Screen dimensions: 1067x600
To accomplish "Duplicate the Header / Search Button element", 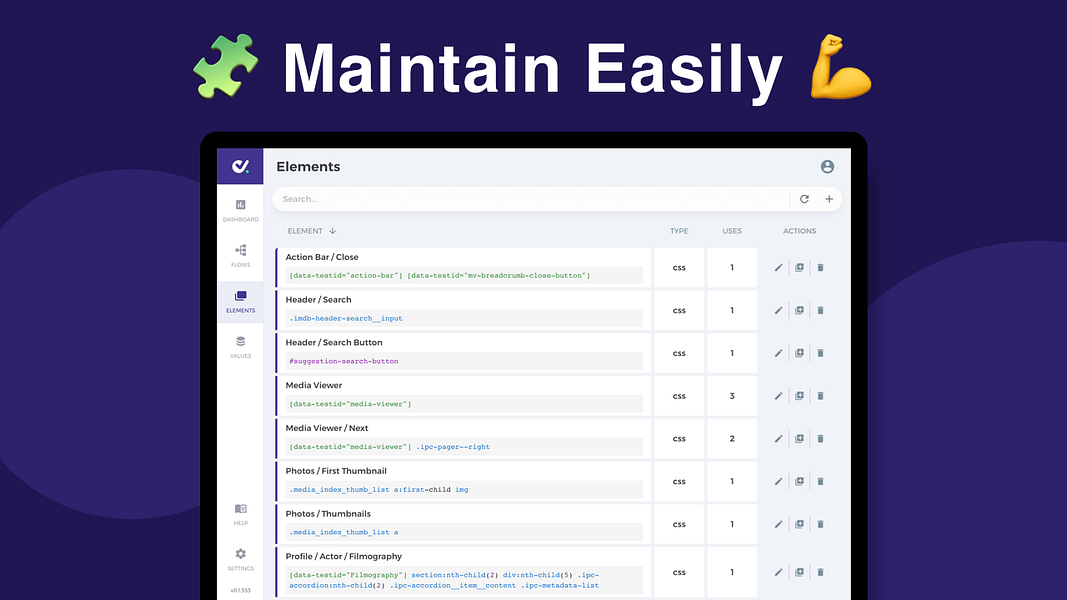I will tap(800, 353).
